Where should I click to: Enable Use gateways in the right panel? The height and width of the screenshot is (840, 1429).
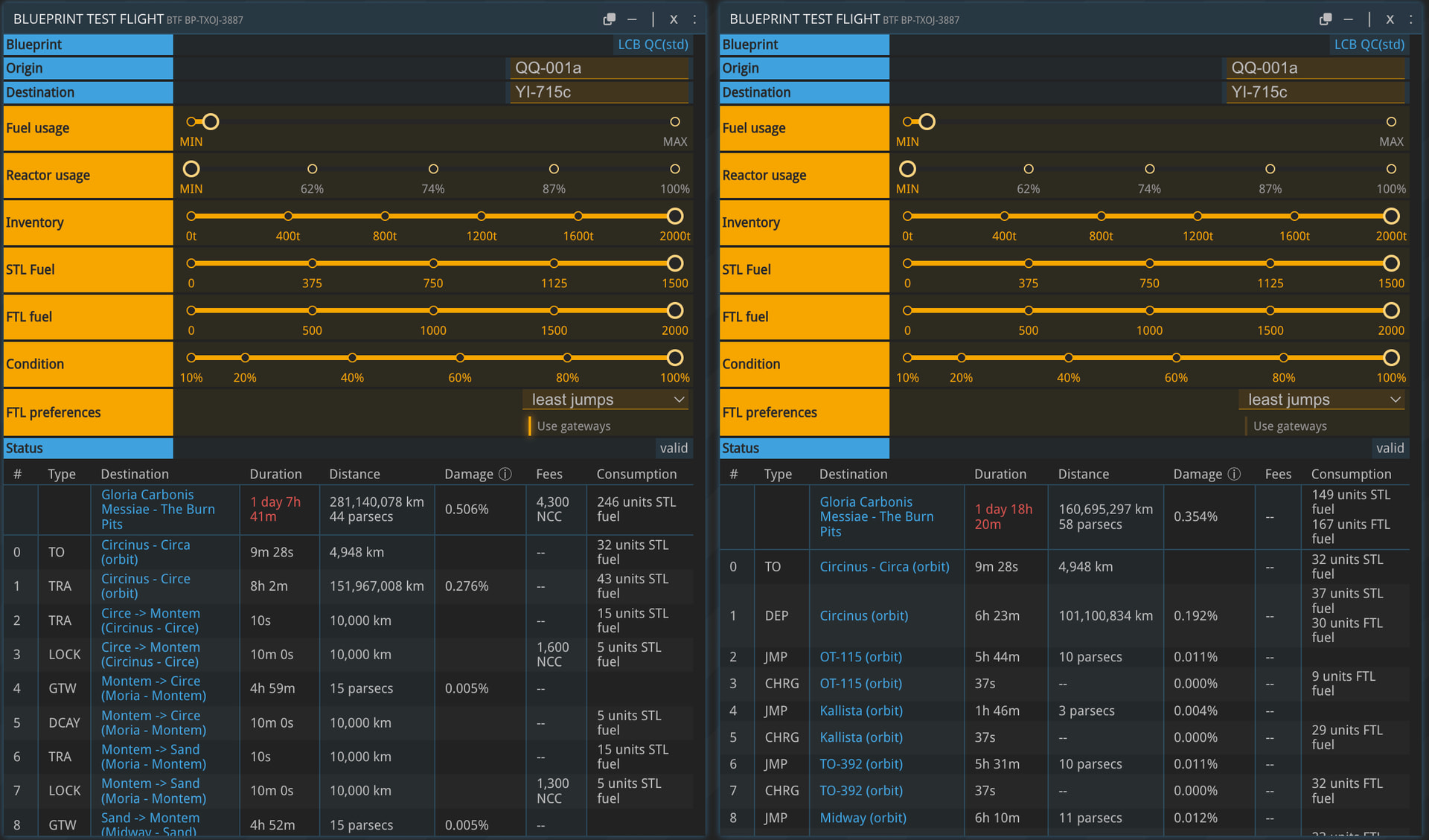(x=1290, y=426)
